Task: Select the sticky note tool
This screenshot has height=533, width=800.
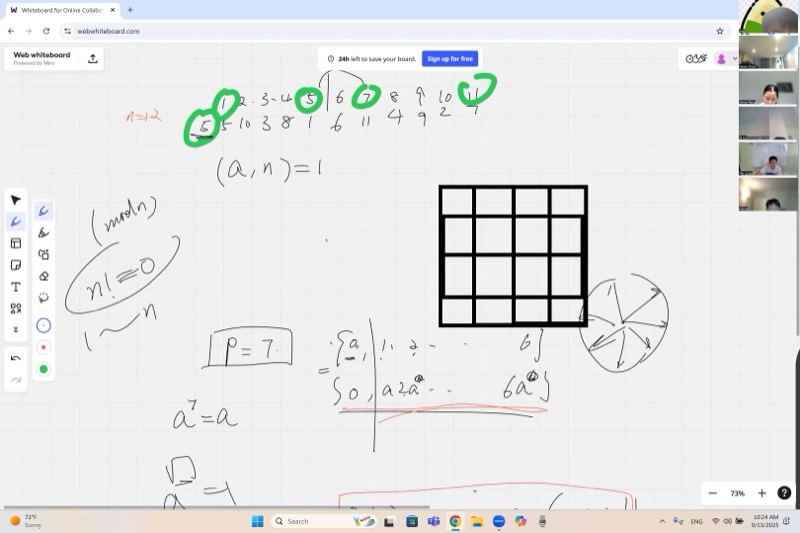Action: [x=16, y=265]
